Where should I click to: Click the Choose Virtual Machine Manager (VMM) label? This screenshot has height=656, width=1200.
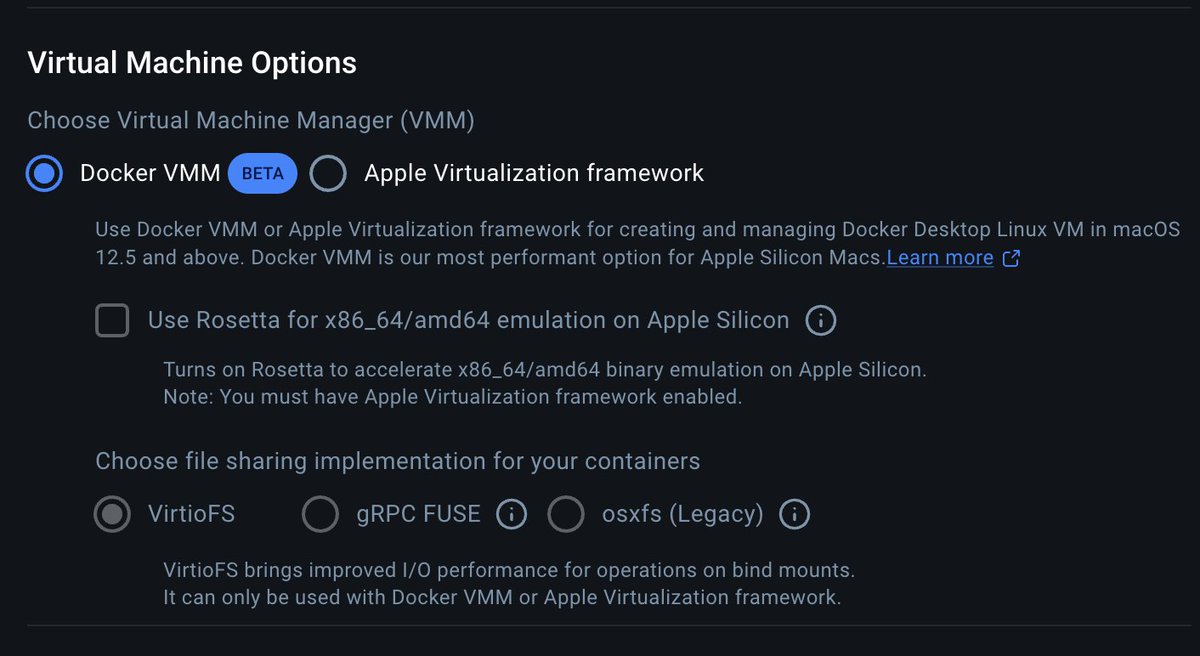(251, 121)
